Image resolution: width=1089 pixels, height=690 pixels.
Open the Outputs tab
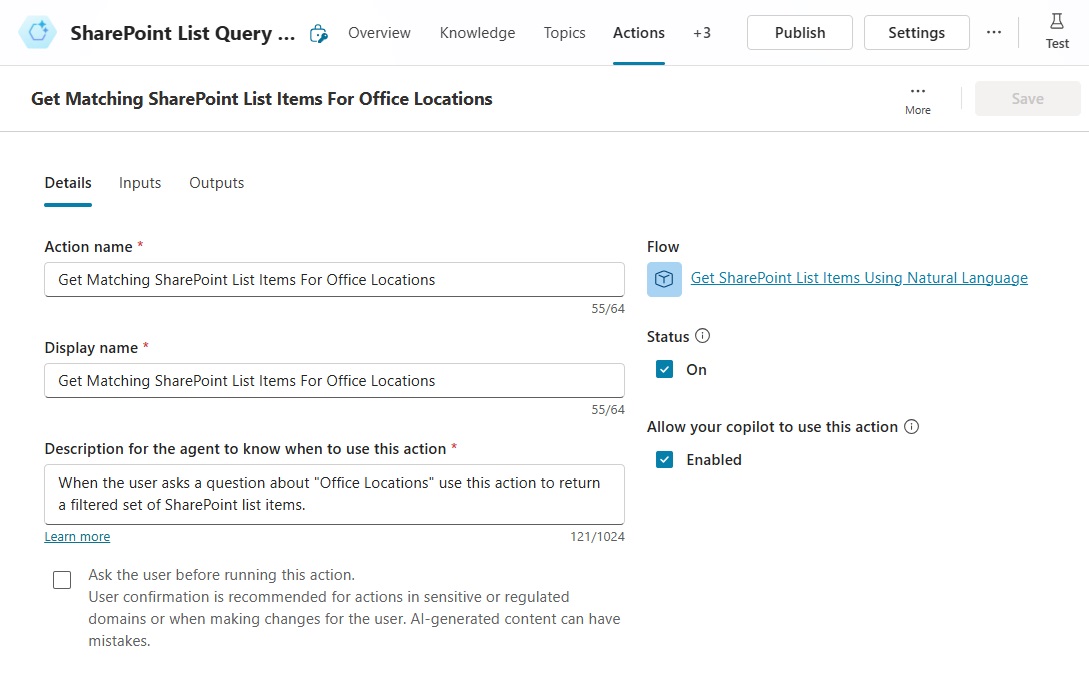pyautogui.click(x=216, y=183)
